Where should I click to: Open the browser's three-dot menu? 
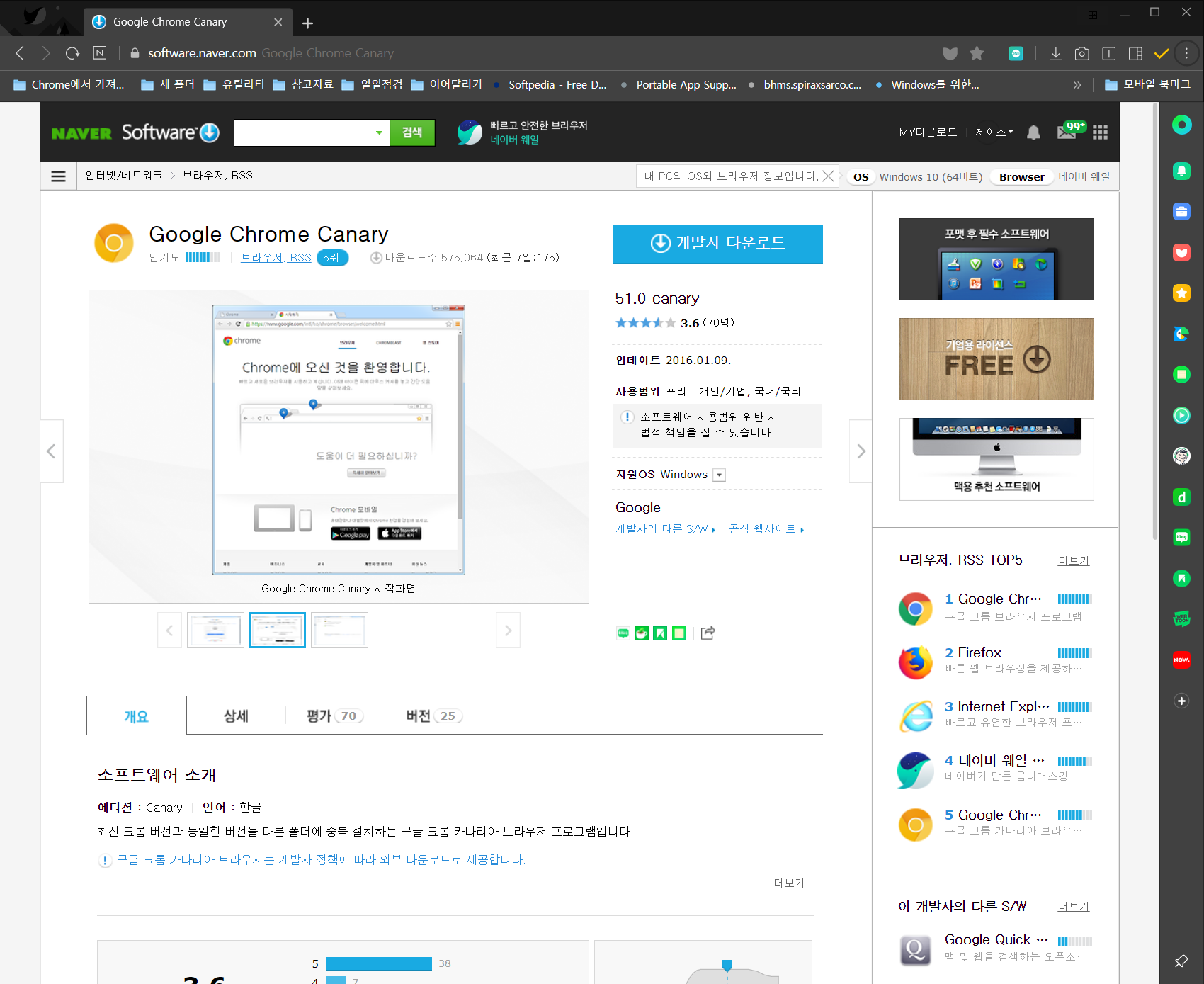pos(1186,53)
